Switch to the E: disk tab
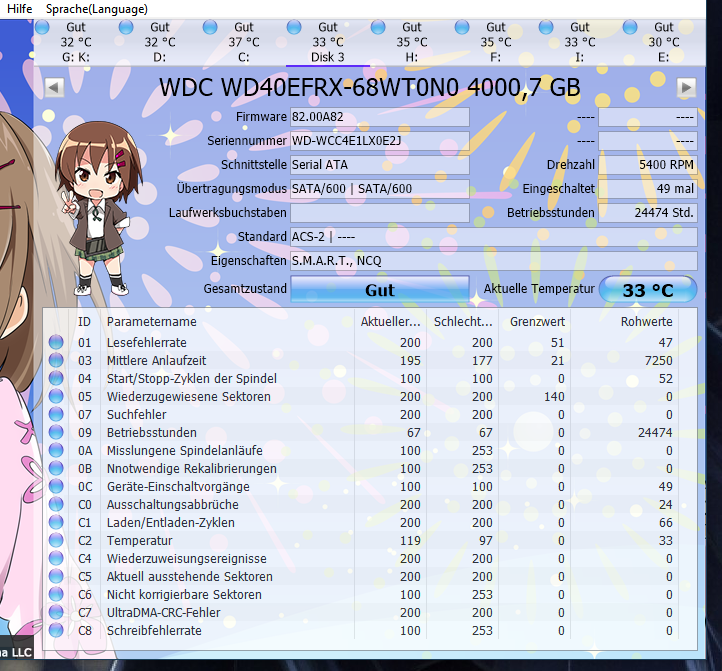 [x=664, y=42]
